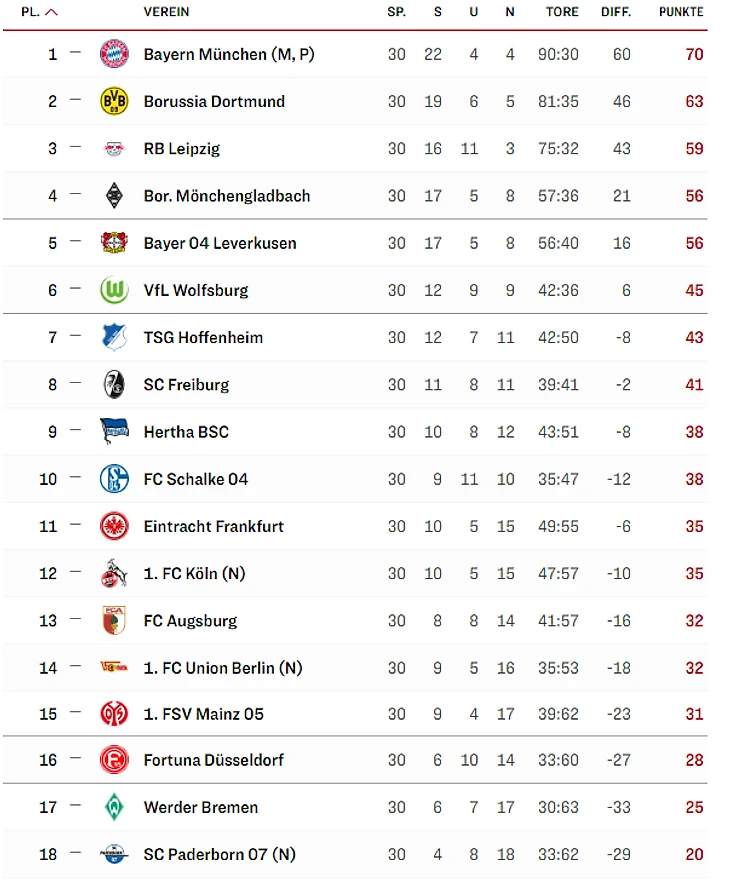Open the TSG Hoffenheim team link
730x885 pixels.
tap(203, 337)
